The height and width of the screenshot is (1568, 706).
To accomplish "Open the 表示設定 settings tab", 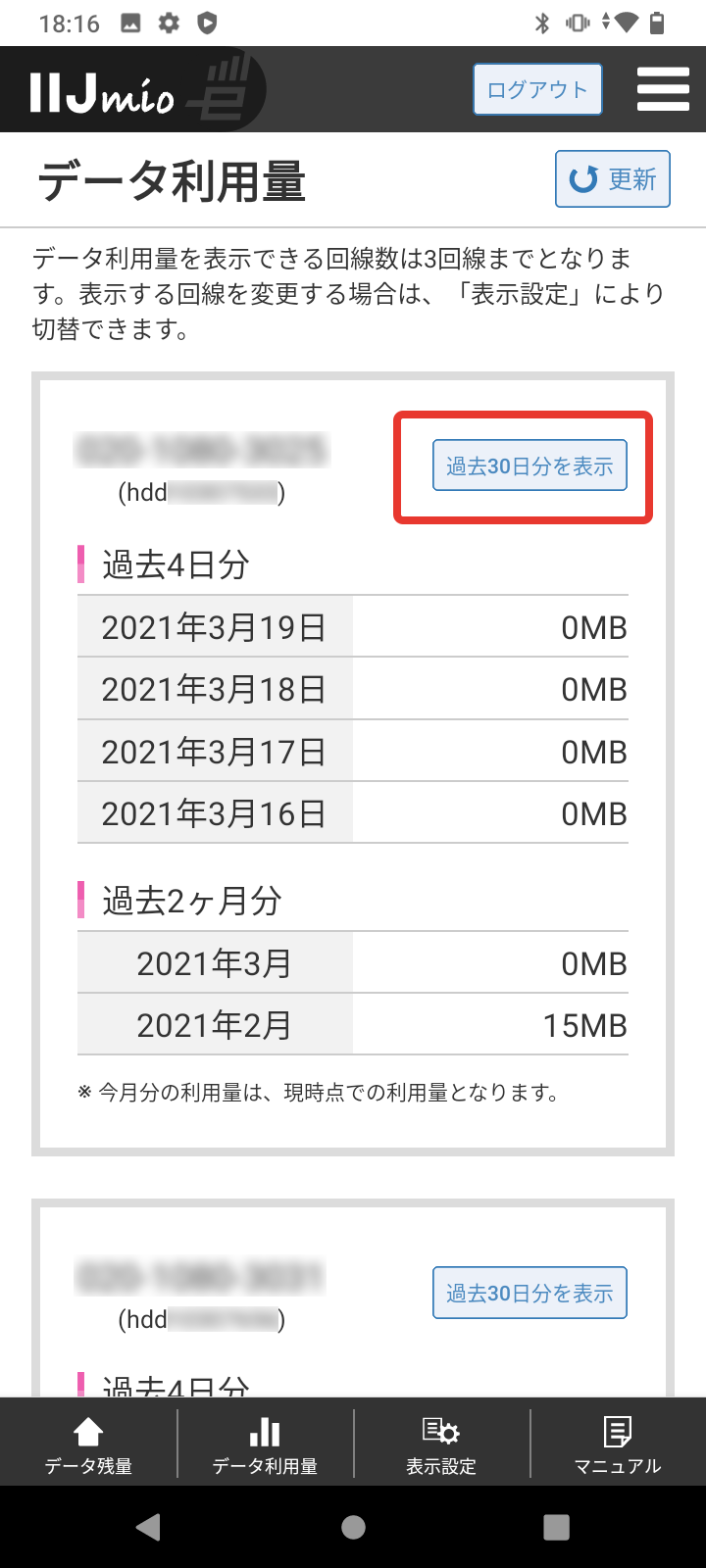I will point(441,1445).
